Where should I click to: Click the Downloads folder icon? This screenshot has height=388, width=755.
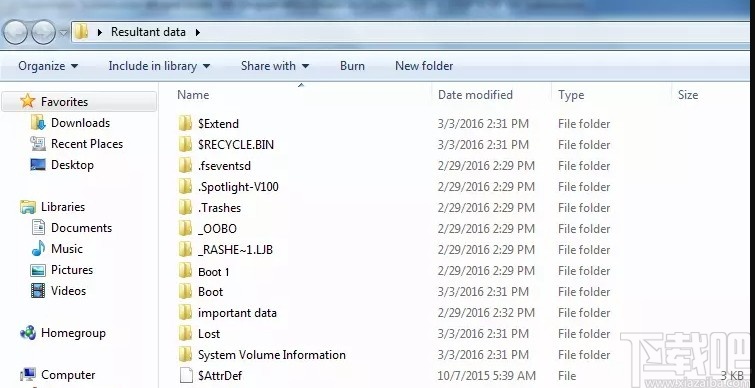[38, 123]
